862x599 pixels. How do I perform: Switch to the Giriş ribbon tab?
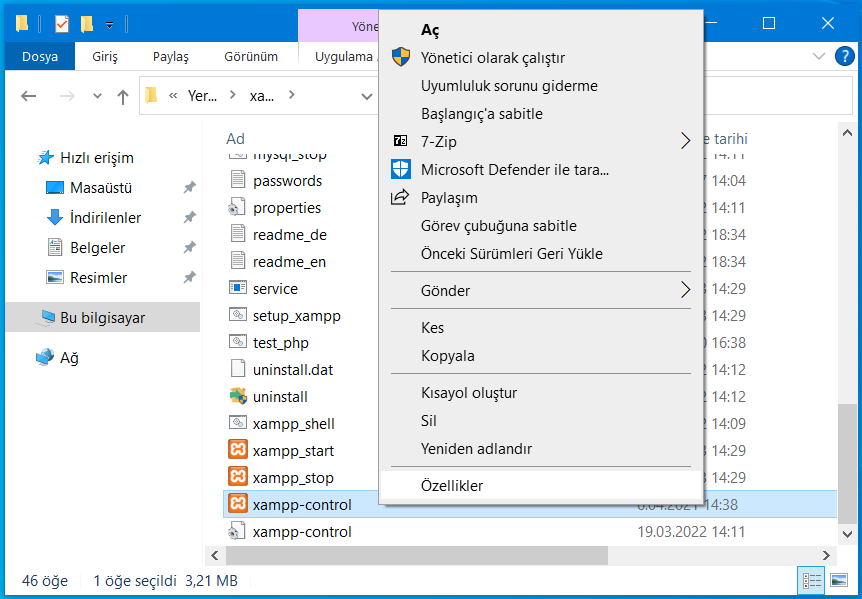[x=104, y=56]
